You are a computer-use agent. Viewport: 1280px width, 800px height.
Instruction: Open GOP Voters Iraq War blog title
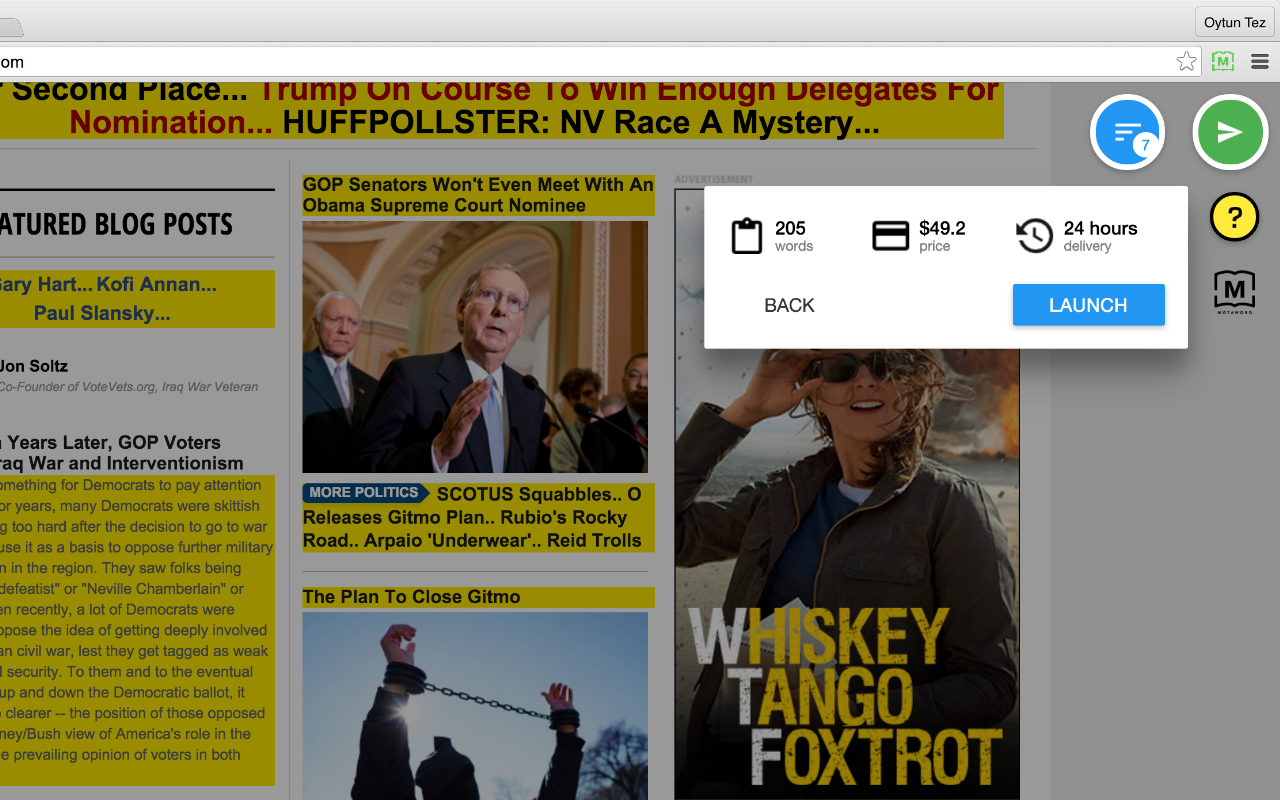122,453
